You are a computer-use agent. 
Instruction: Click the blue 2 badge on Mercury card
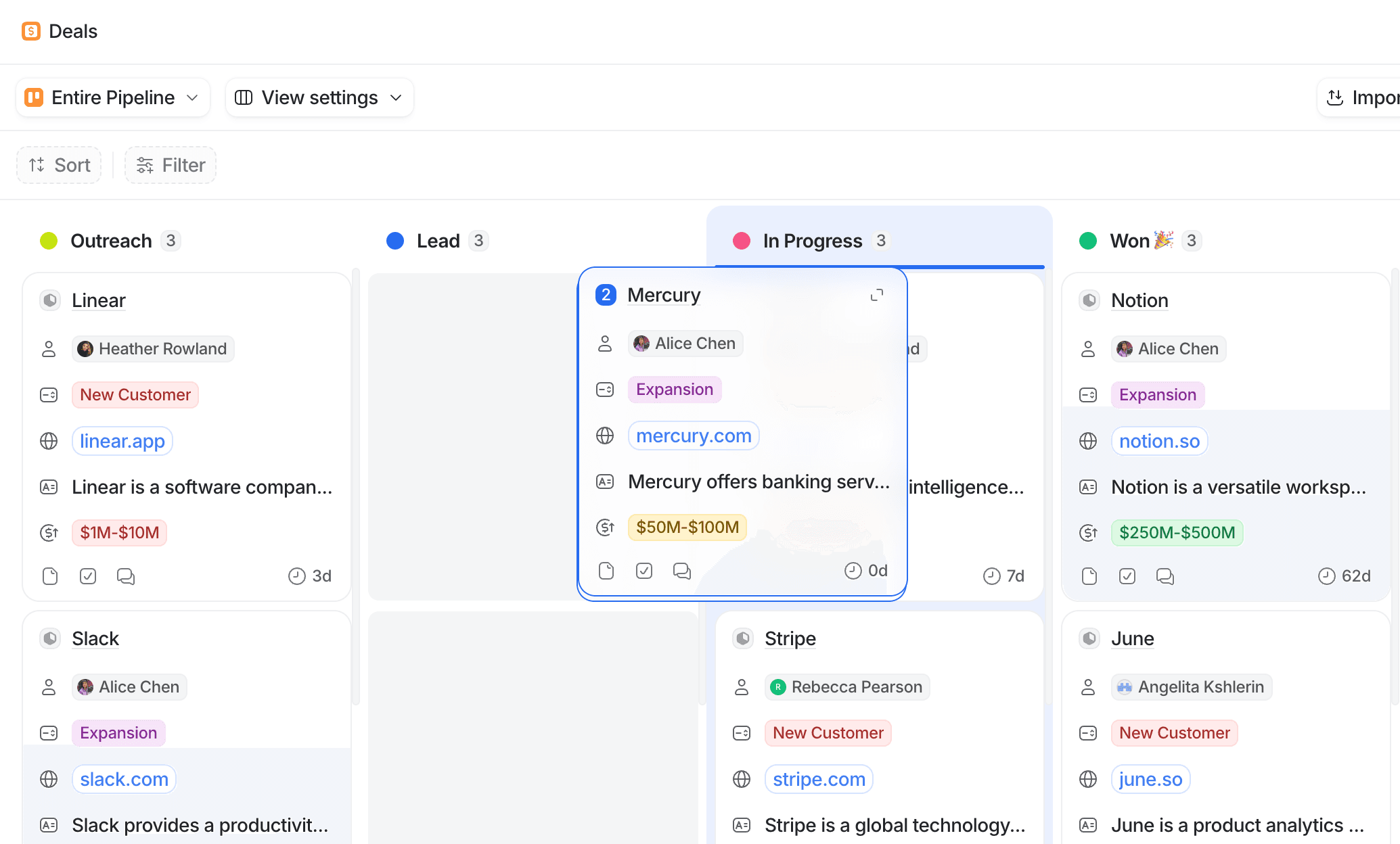606,295
